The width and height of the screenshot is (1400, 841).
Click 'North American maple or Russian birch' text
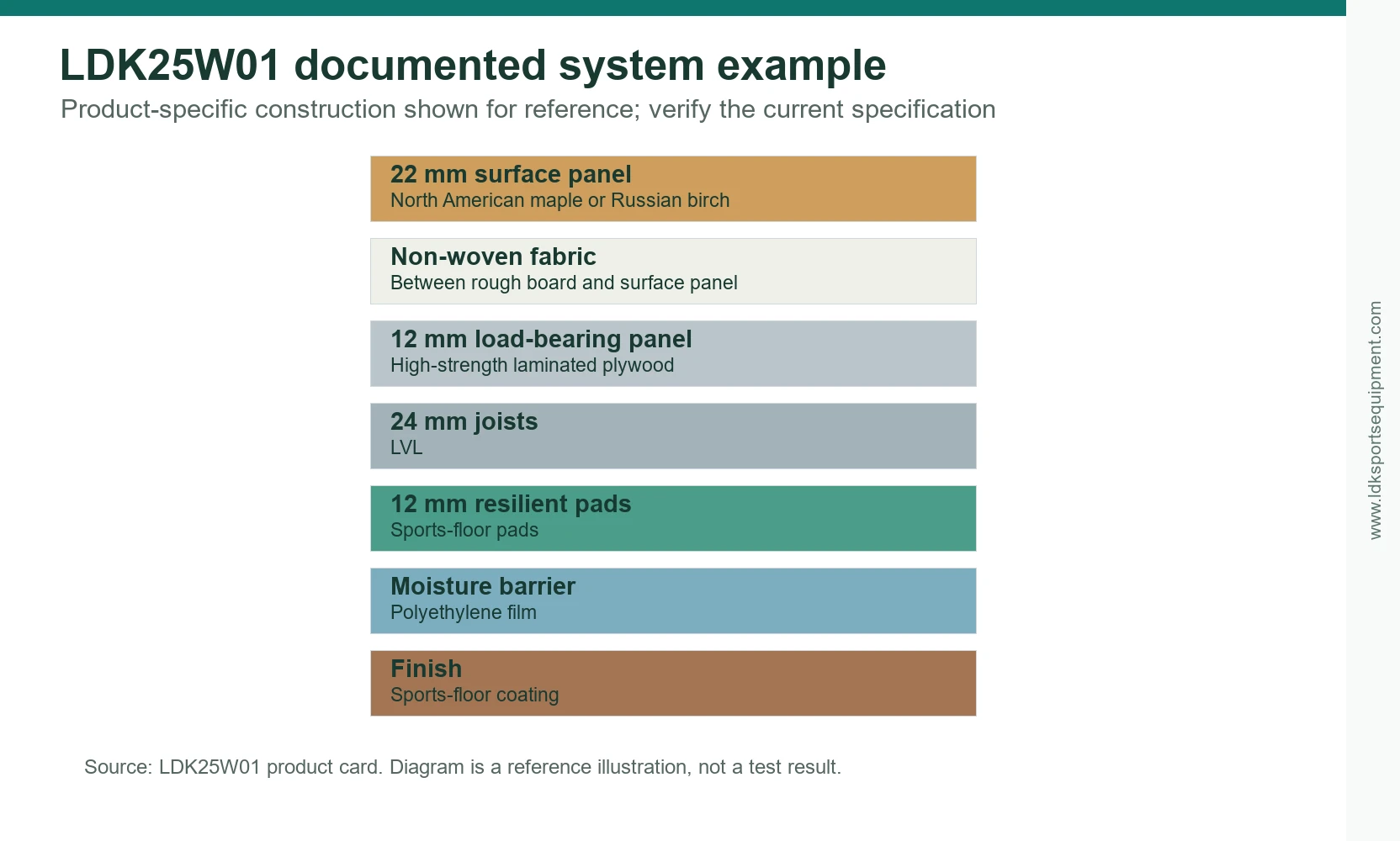click(559, 200)
